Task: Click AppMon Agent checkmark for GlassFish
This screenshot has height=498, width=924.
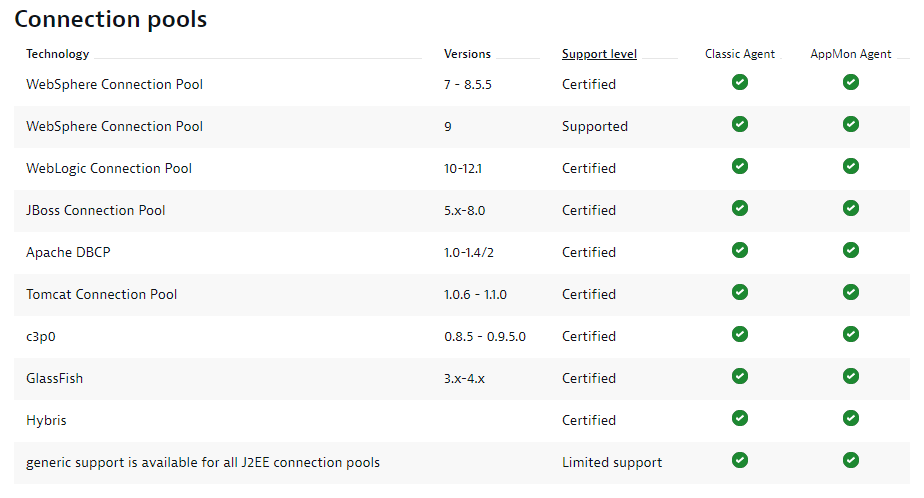Action: (851, 376)
